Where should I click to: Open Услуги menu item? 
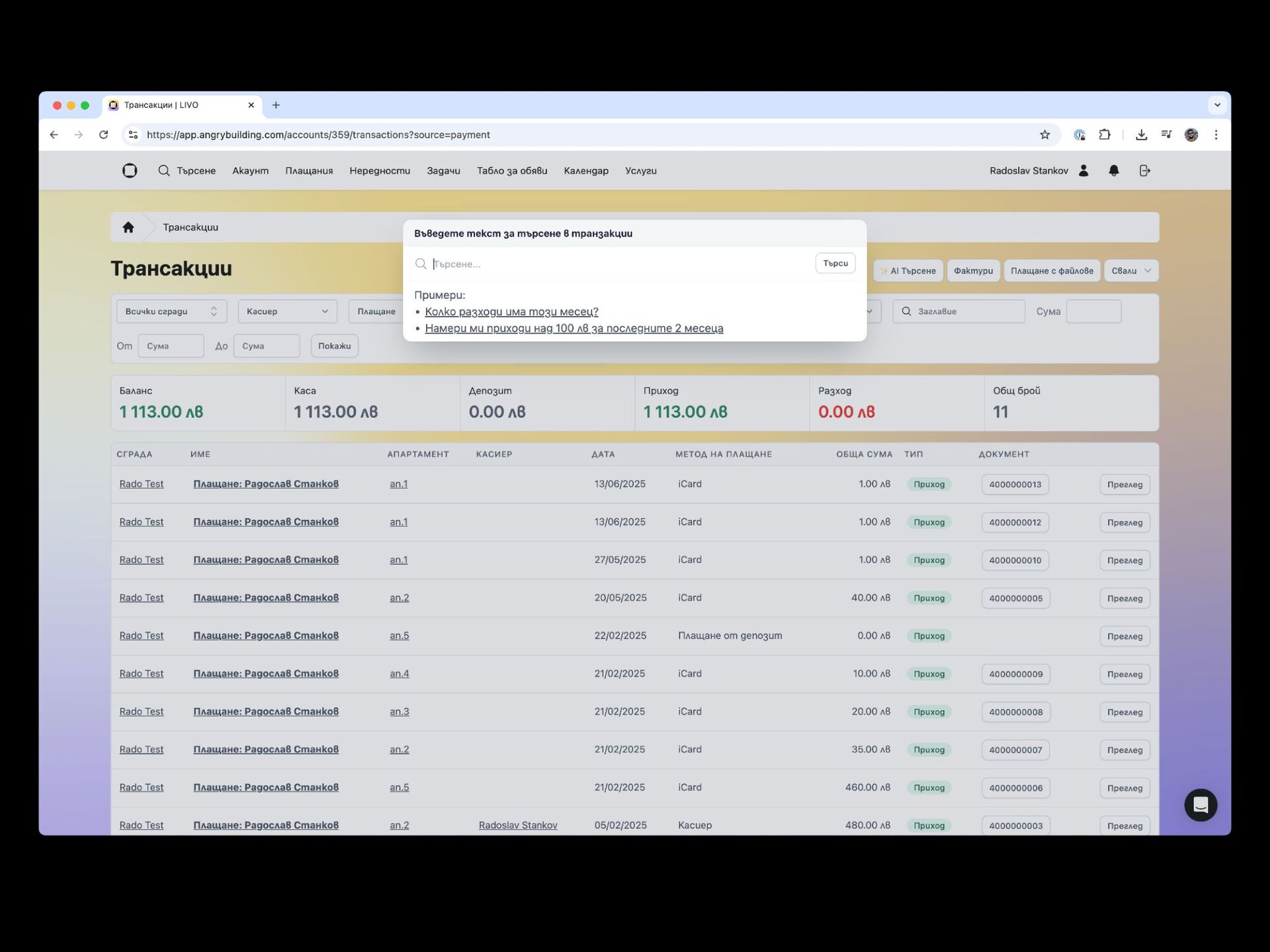(641, 171)
